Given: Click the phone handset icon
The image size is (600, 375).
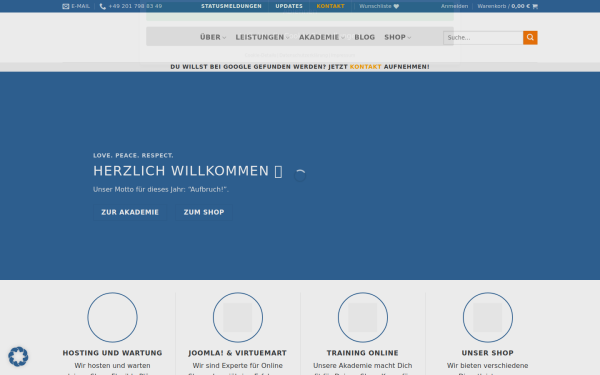Looking at the screenshot, I should click(103, 6).
